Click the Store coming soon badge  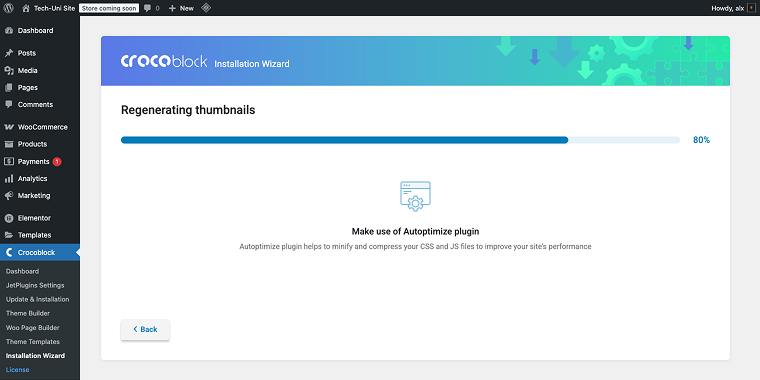pyautogui.click(x=109, y=8)
